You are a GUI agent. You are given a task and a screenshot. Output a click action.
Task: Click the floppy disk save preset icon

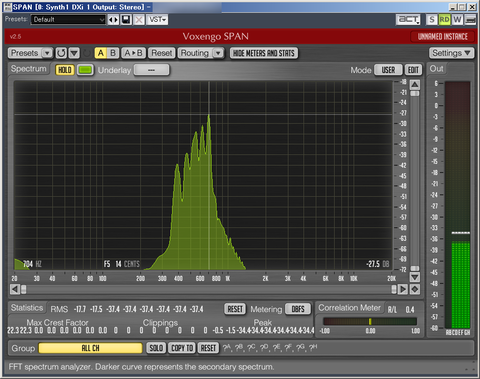pos(126,20)
